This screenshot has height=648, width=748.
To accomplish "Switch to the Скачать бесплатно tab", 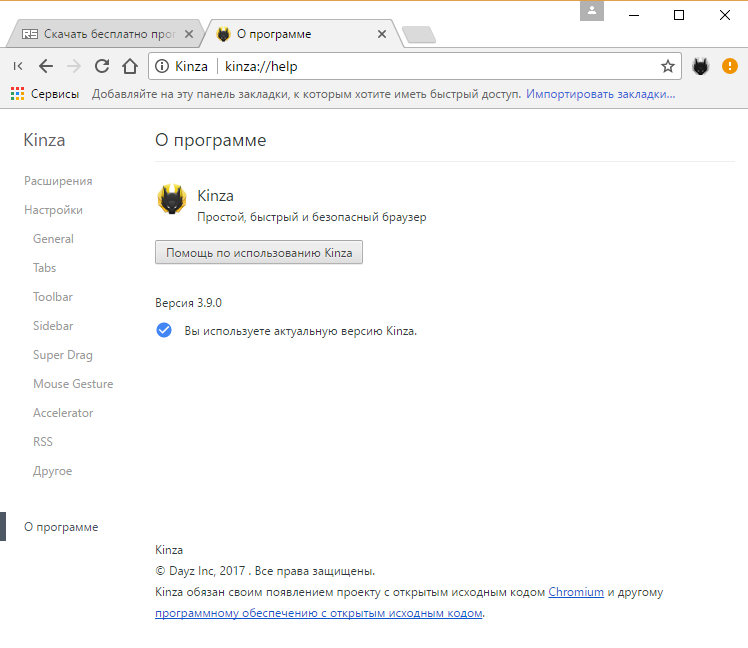I will [100, 34].
